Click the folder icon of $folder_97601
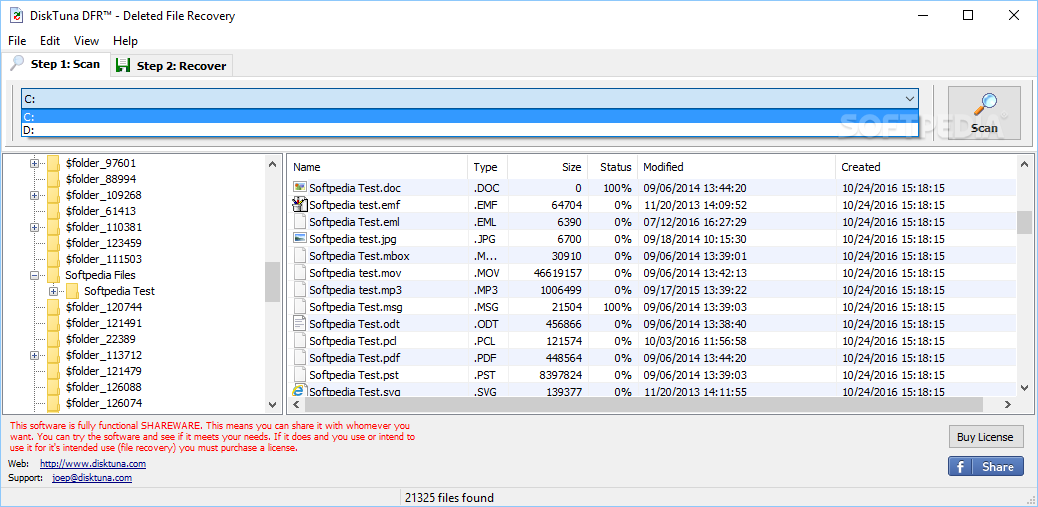1038x507 pixels. [54, 163]
